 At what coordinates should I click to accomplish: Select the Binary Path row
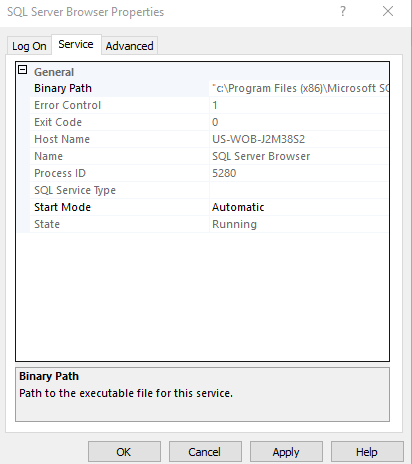(209, 88)
